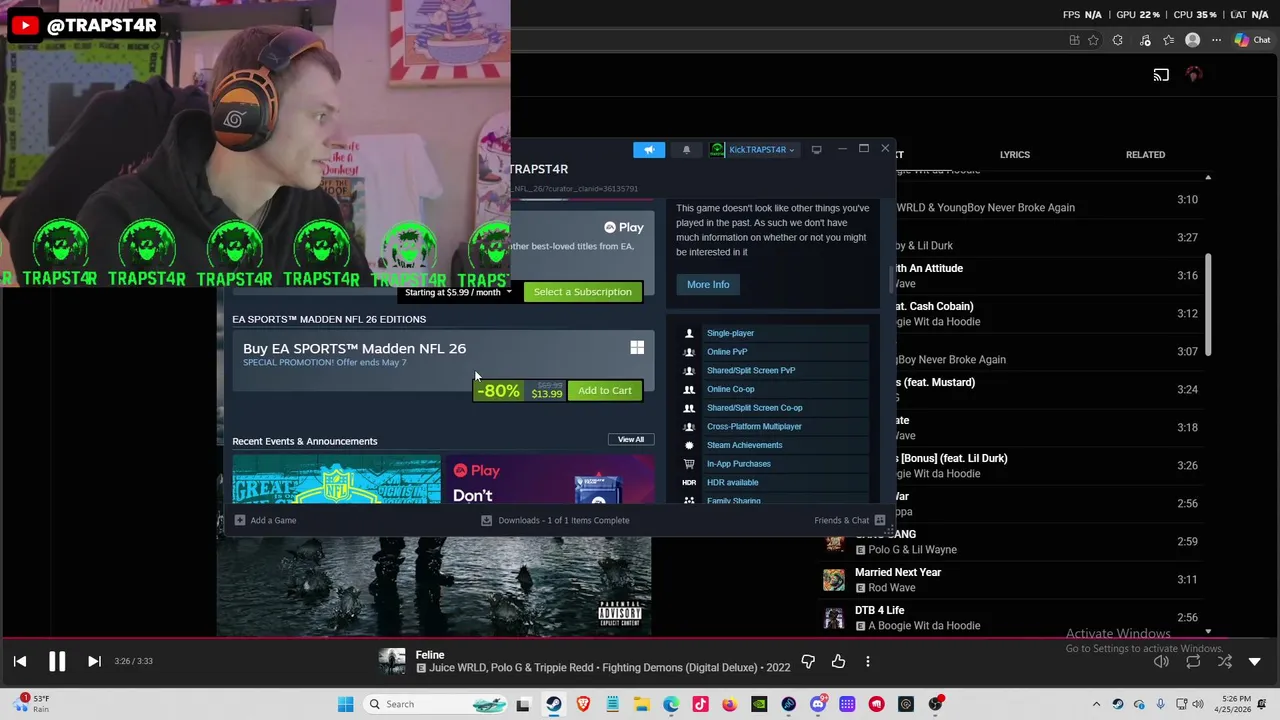Open the KickTRAPST4R account dropdown
Screen dimensions: 1280x720
[753, 150]
